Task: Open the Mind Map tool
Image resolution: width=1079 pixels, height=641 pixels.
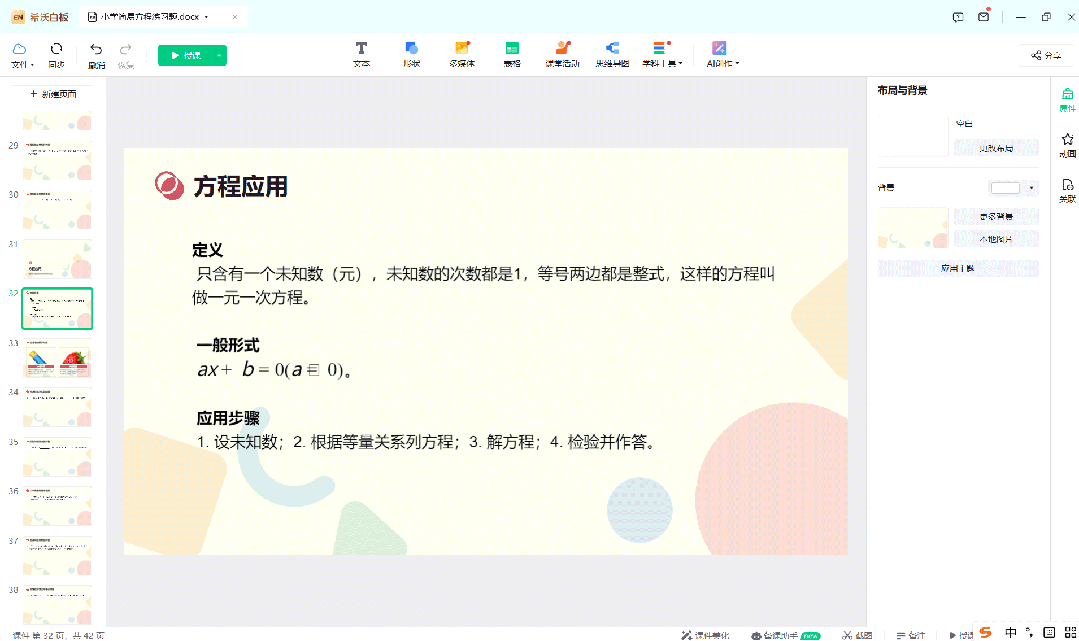Action: 612,54
